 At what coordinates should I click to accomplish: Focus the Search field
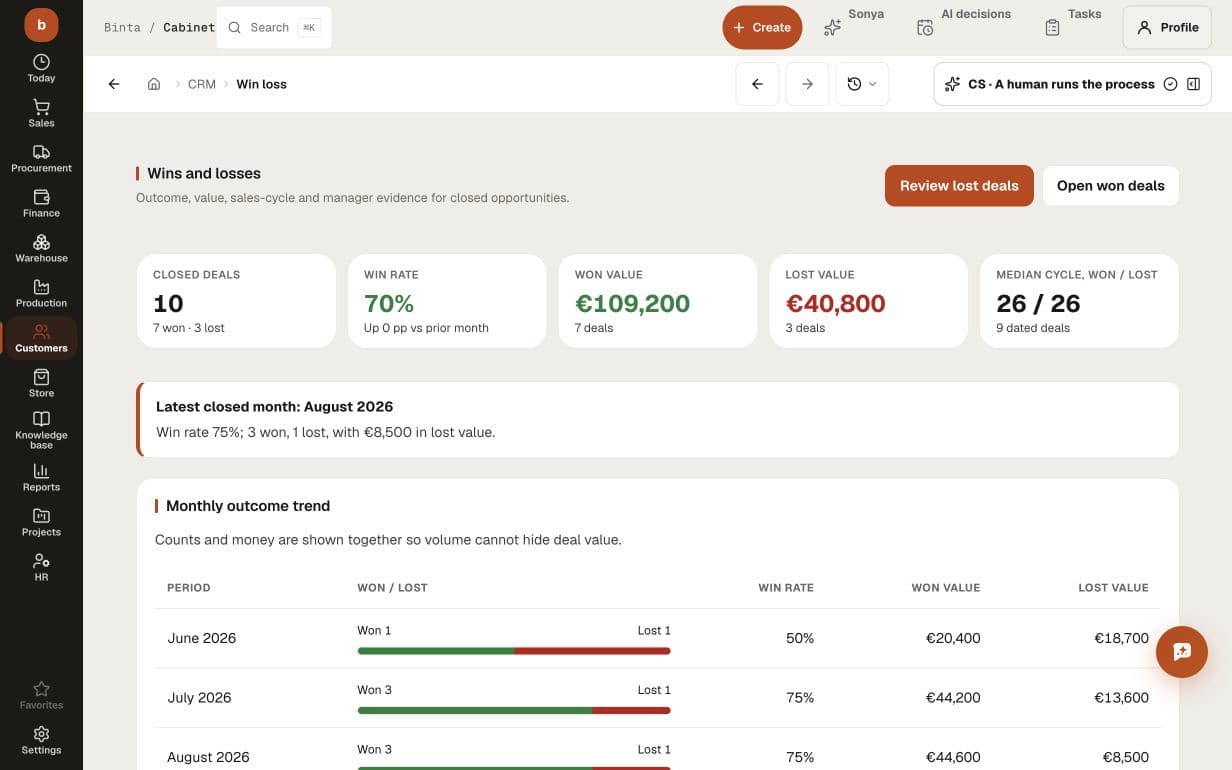274,27
